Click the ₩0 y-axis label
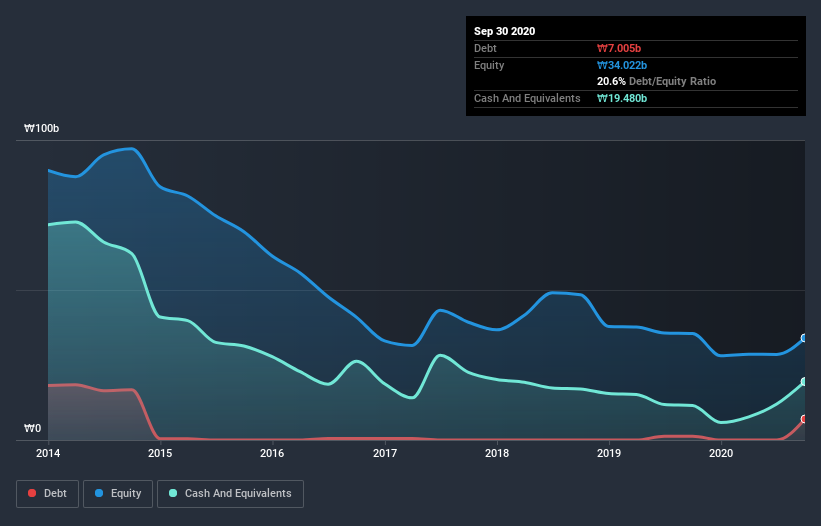The image size is (821, 526). click(32, 428)
